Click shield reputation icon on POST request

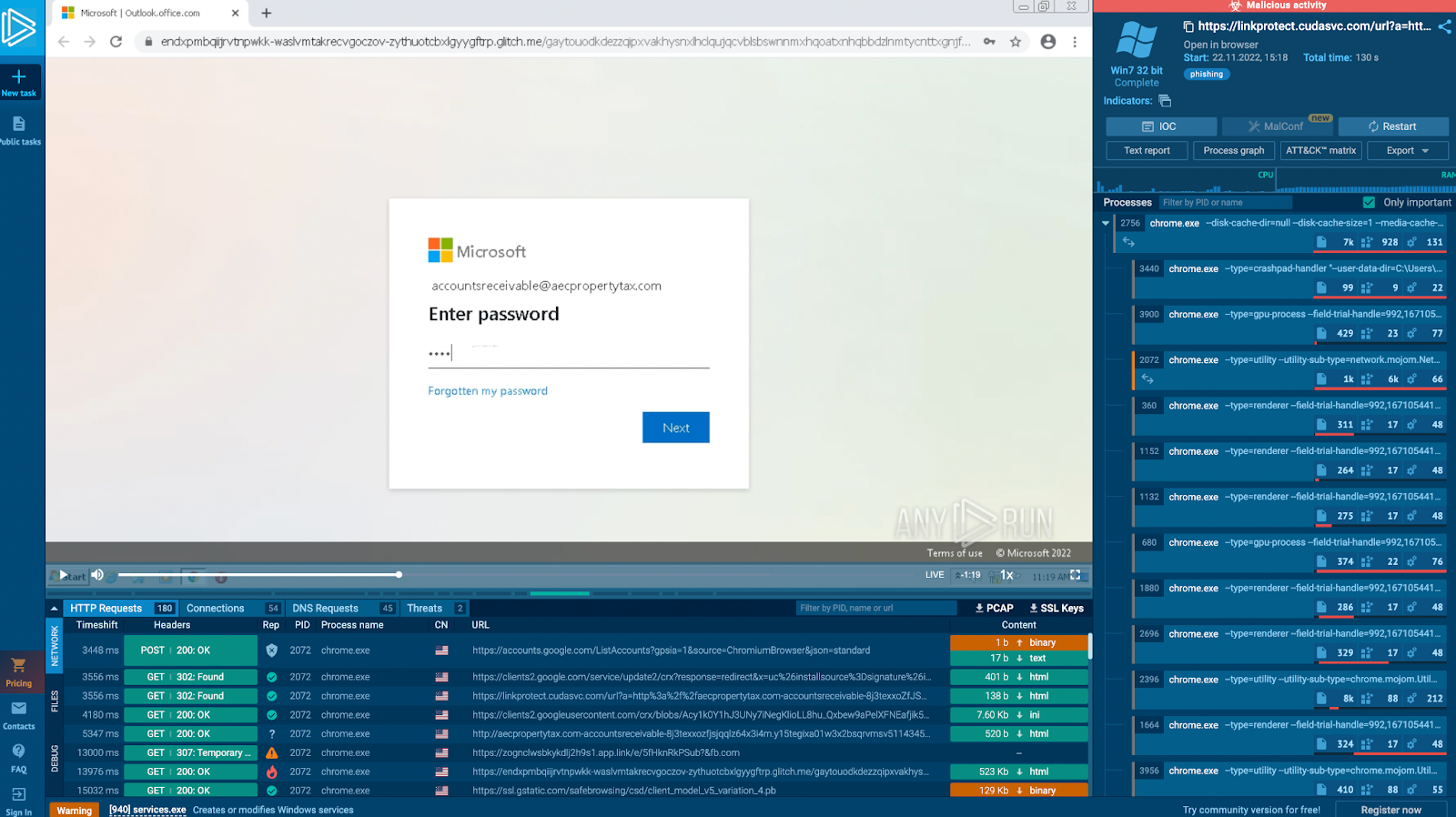(271, 651)
